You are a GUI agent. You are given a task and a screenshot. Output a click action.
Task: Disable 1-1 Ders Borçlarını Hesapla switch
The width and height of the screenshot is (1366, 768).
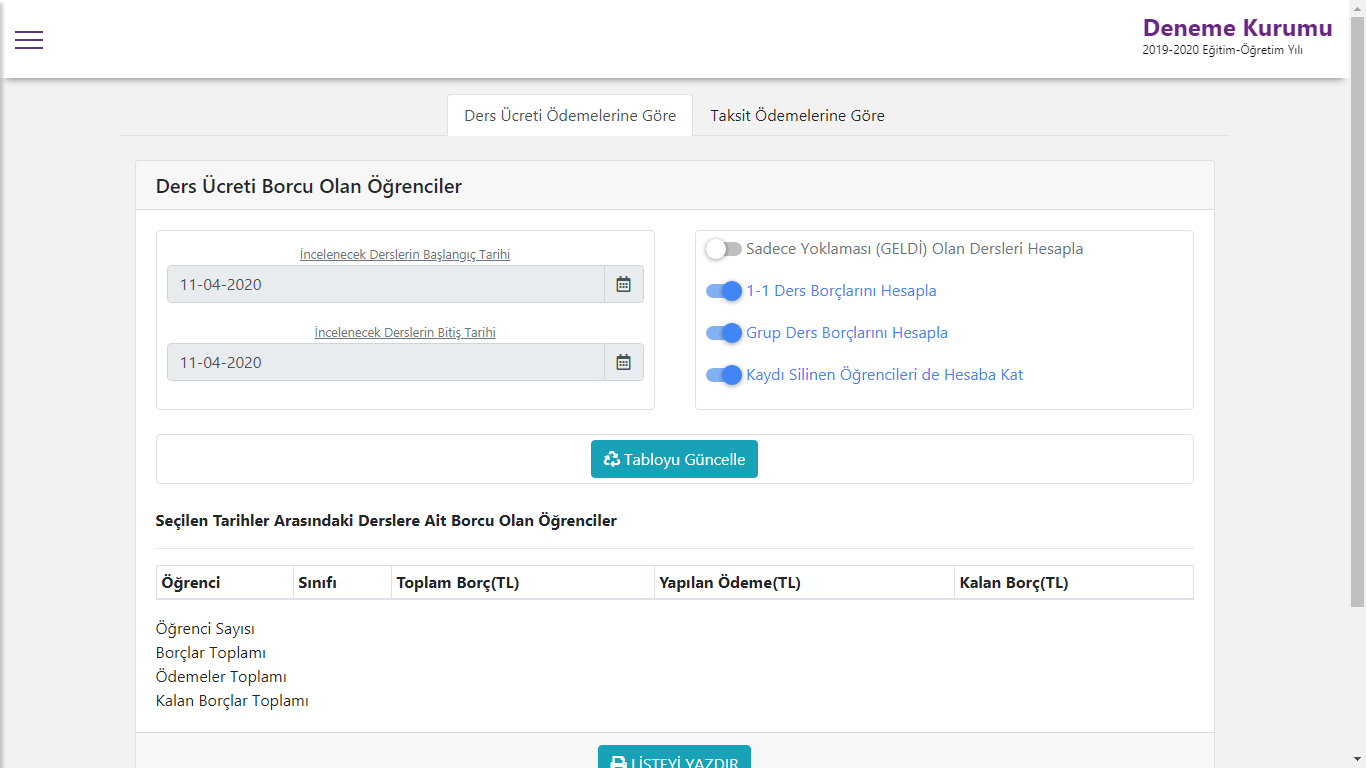point(724,291)
